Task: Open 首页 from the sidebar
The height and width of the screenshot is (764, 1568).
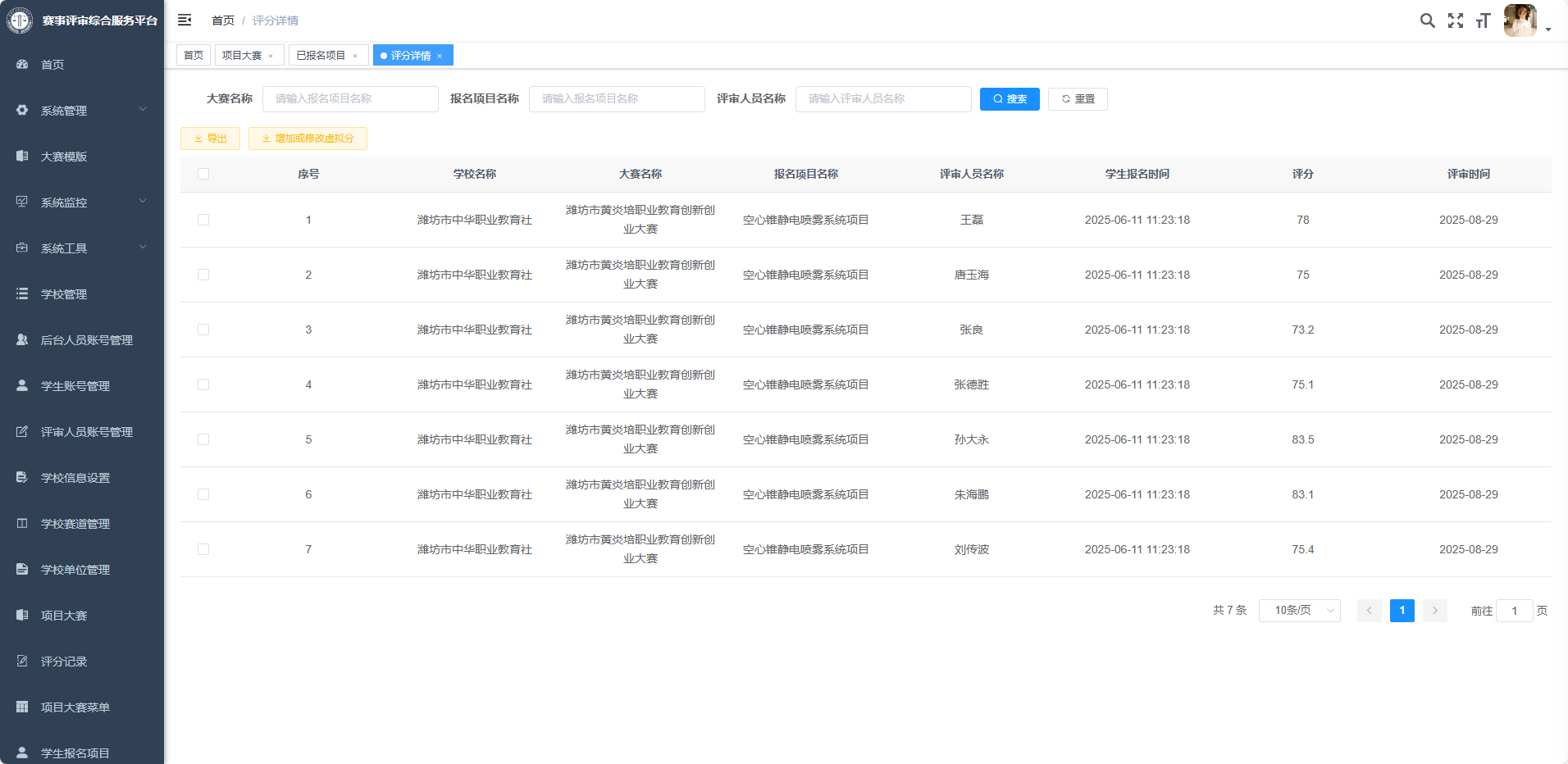Action: click(52, 65)
